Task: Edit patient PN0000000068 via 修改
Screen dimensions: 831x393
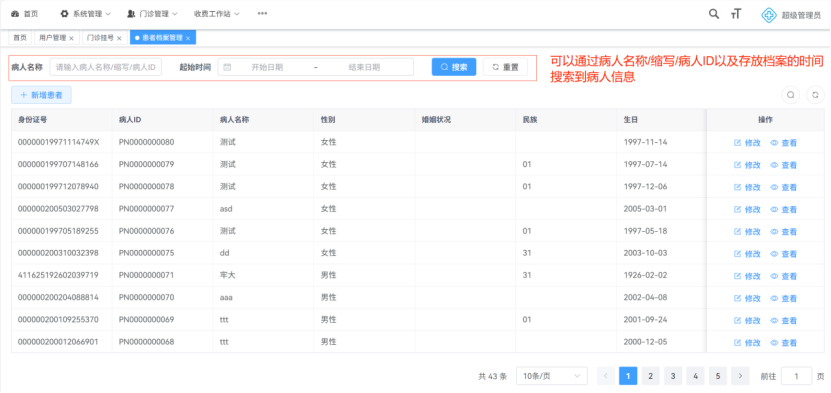Action: point(747,343)
